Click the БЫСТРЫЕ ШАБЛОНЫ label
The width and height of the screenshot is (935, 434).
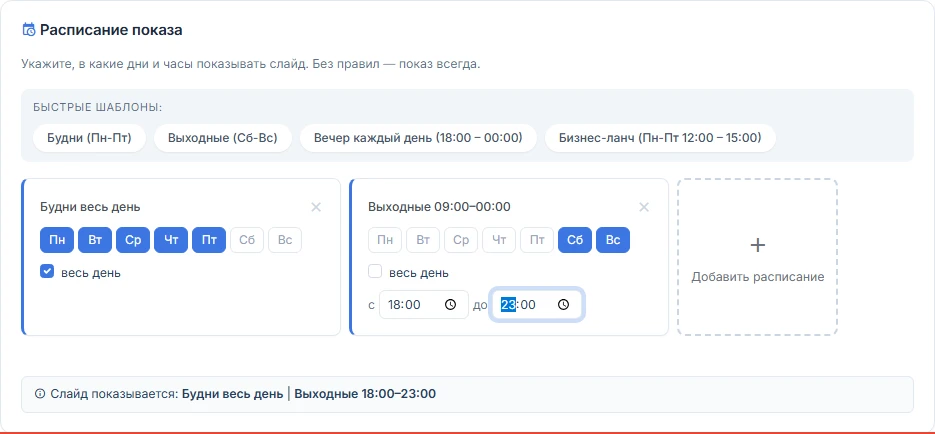pyautogui.click(x=98, y=108)
